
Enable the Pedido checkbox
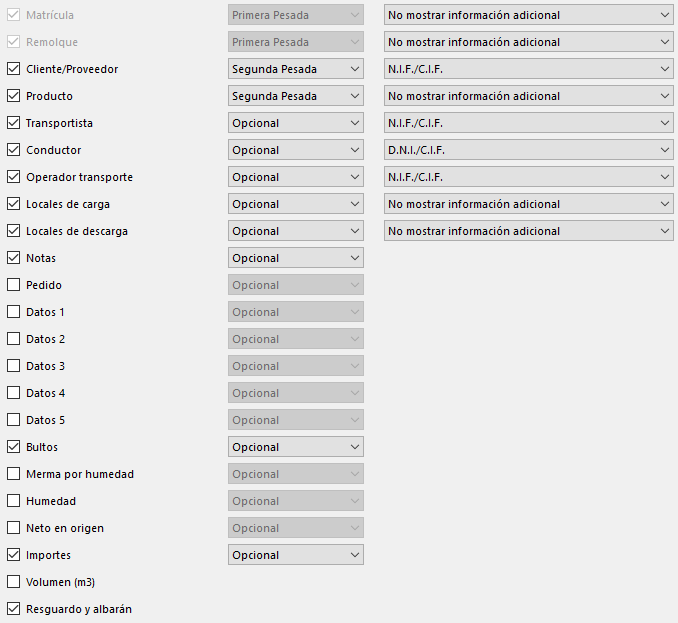tap(13, 284)
